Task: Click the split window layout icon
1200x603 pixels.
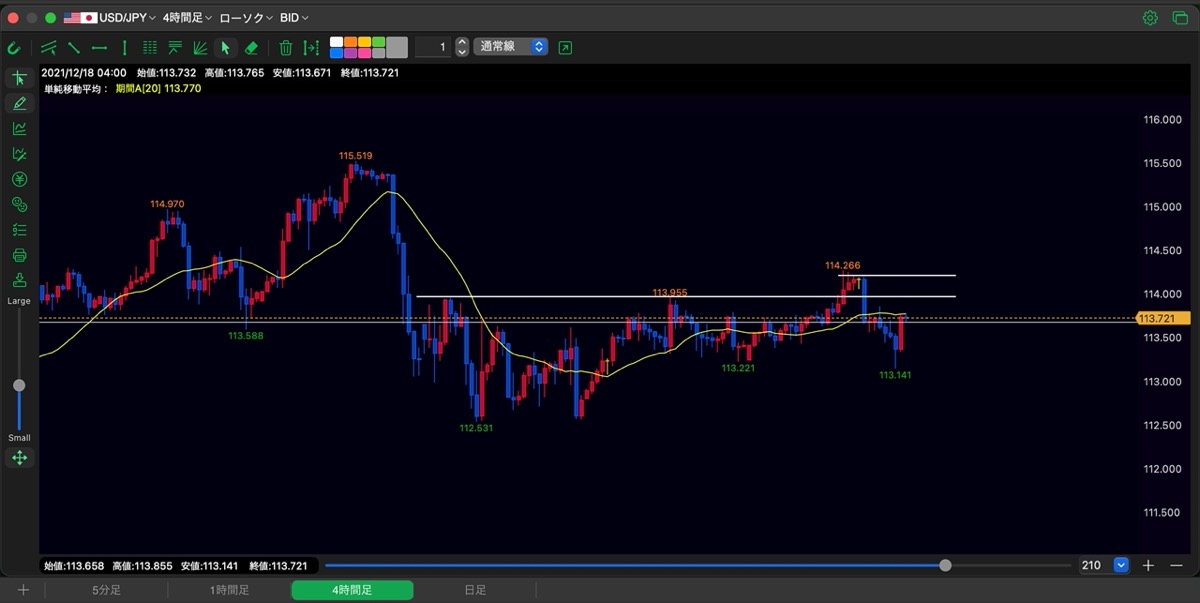Action: [1178, 18]
